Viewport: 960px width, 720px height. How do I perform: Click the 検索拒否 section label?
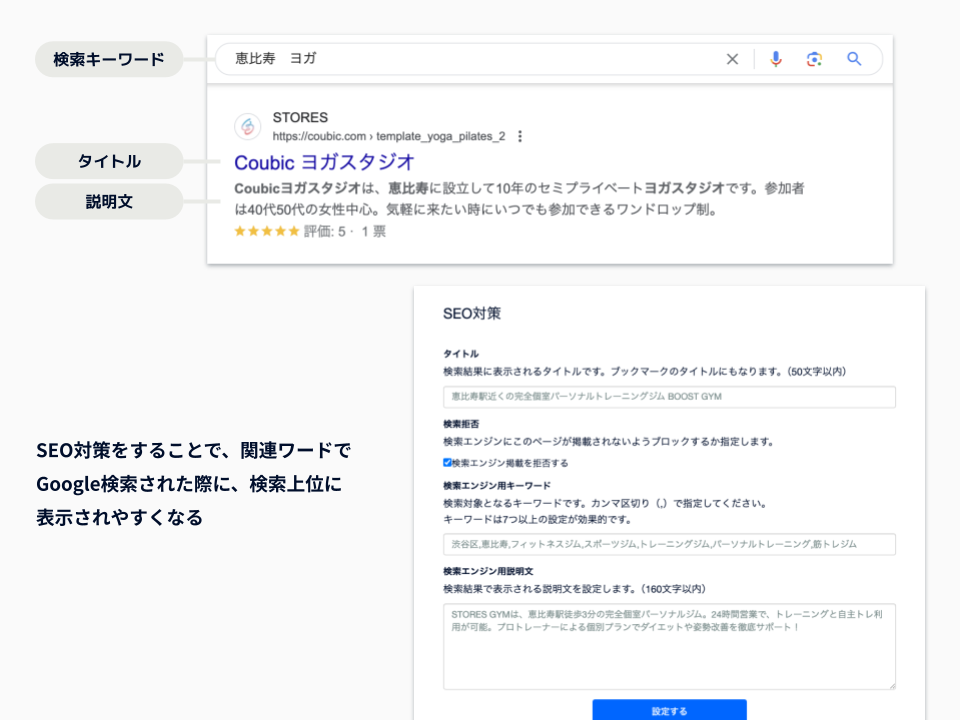pyautogui.click(x=461, y=424)
